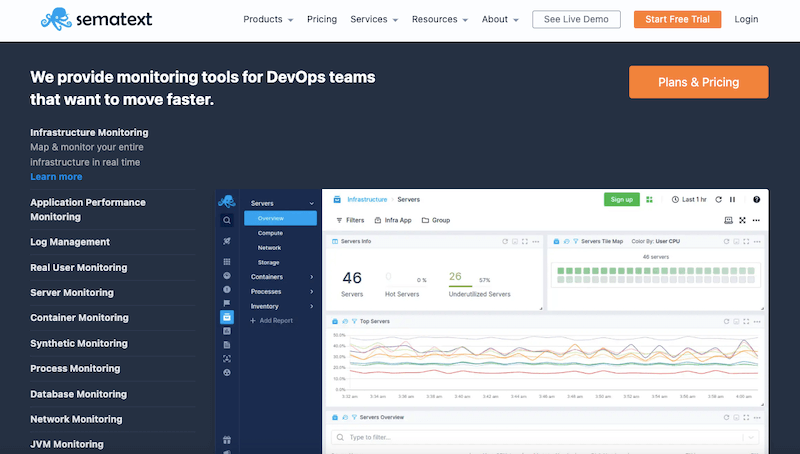Click the document icon in dashboard sidebar

[x=227, y=345]
